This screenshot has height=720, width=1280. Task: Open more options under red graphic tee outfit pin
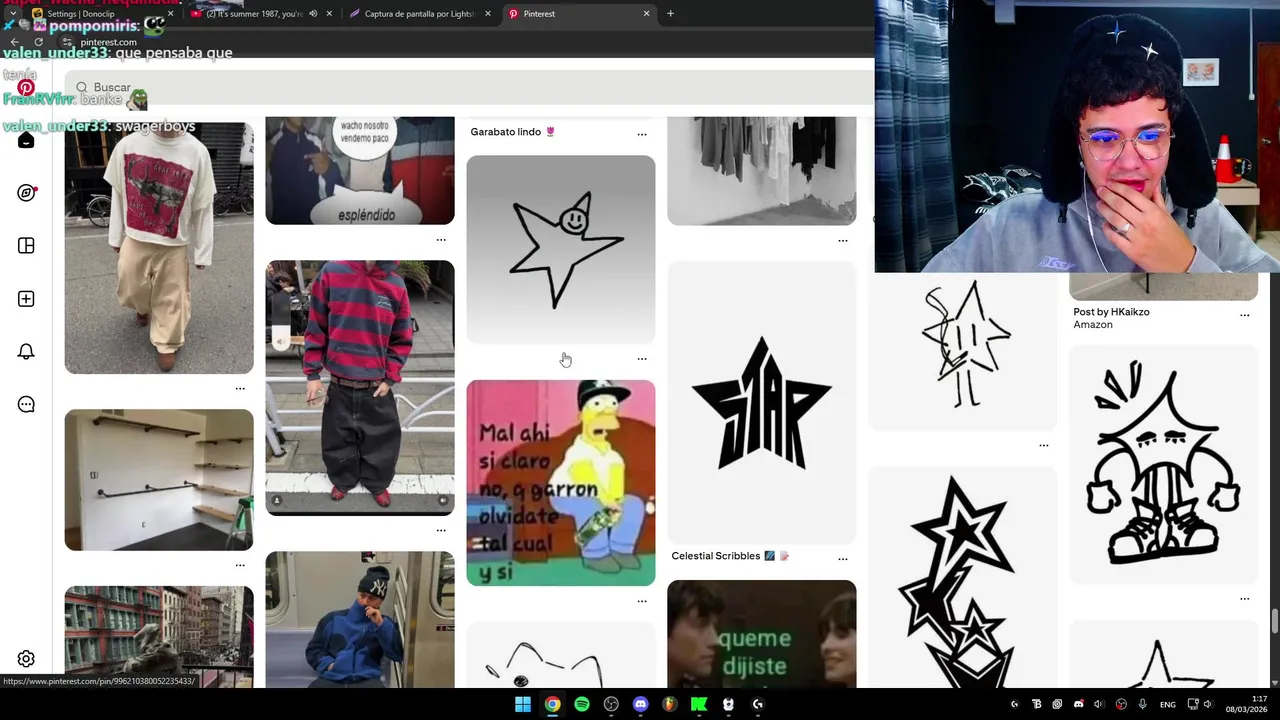240,388
